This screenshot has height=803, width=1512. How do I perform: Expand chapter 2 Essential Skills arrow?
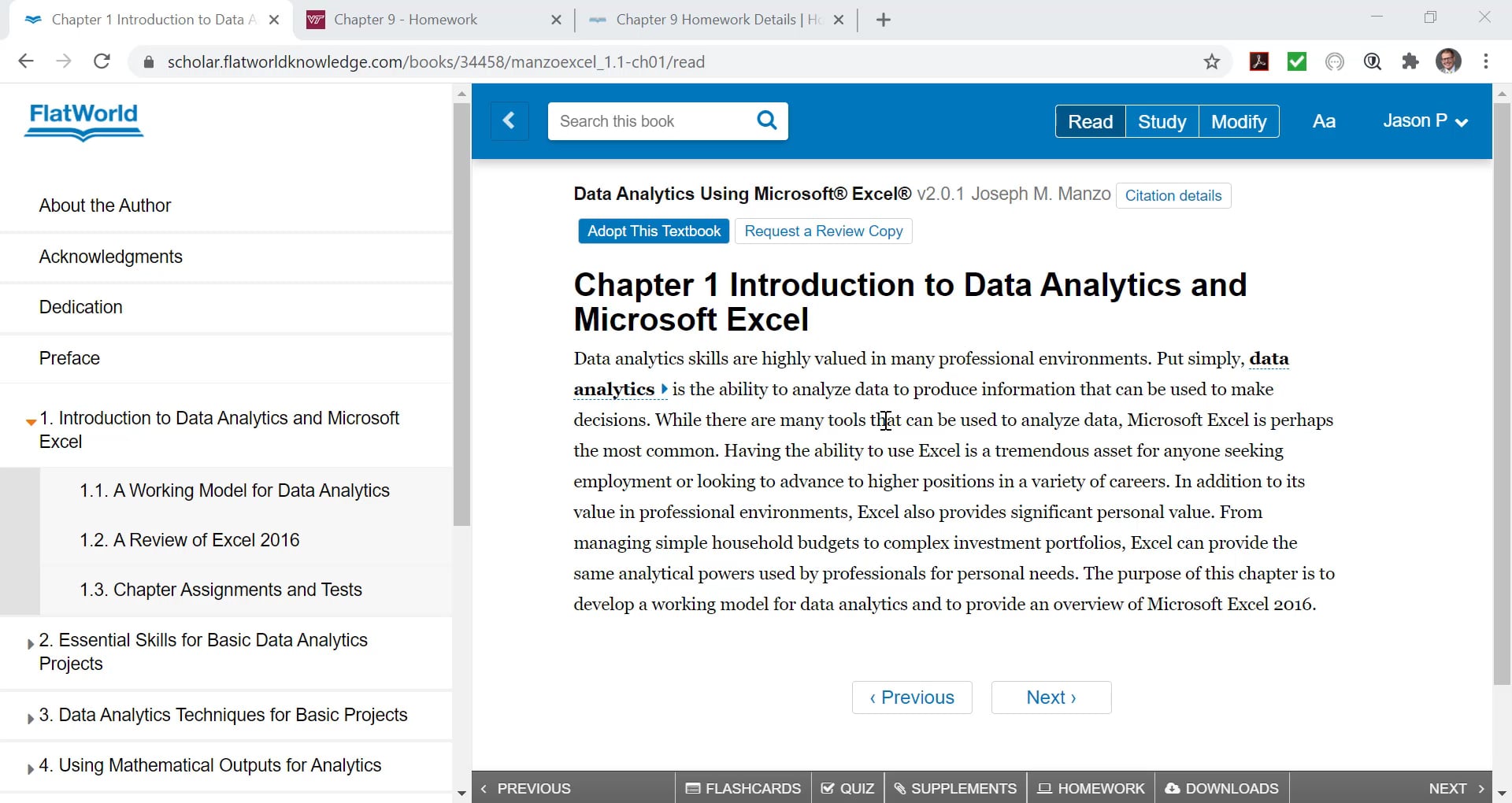click(31, 644)
